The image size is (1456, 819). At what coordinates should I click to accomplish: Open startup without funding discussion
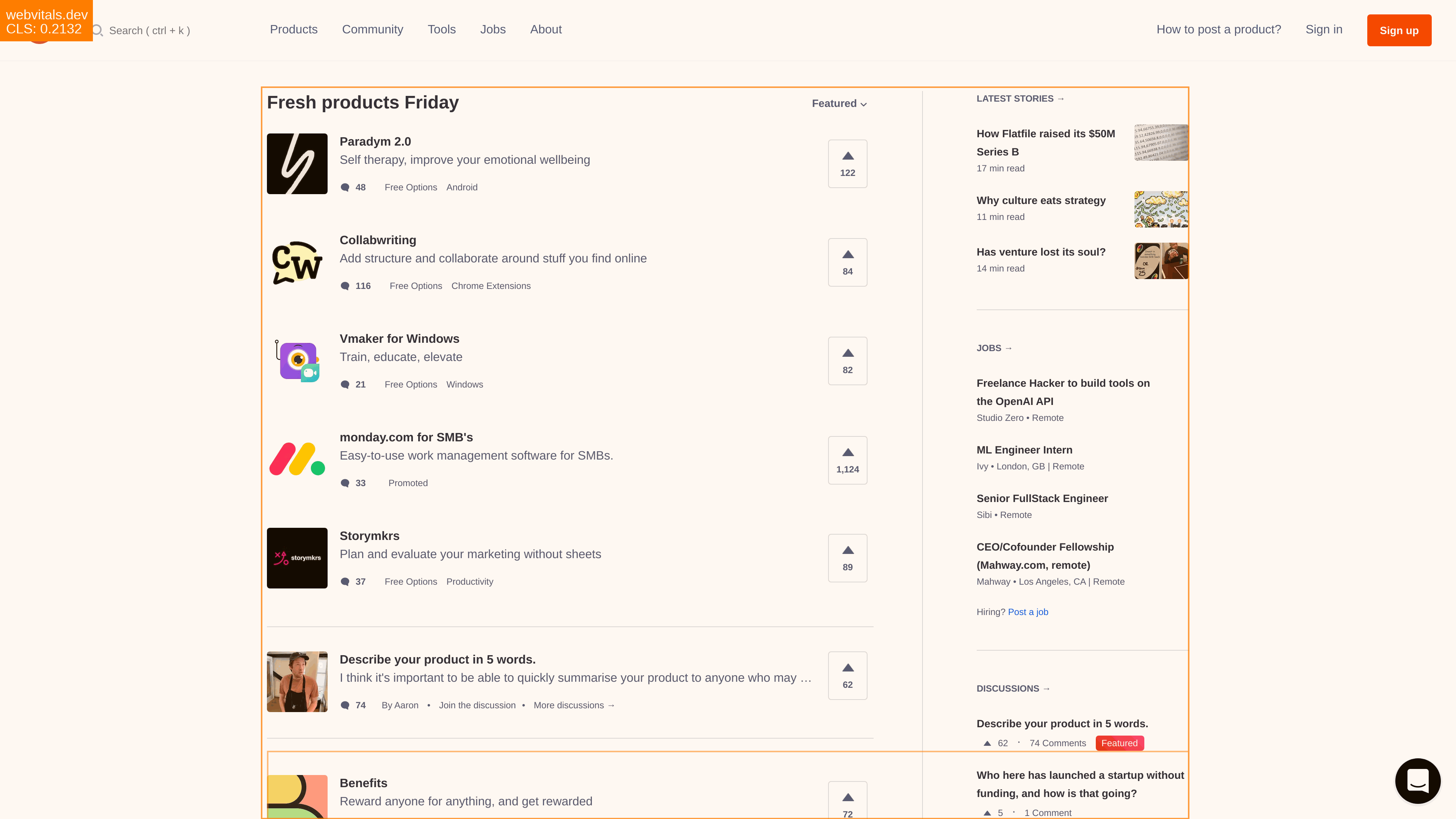(1080, 784)
